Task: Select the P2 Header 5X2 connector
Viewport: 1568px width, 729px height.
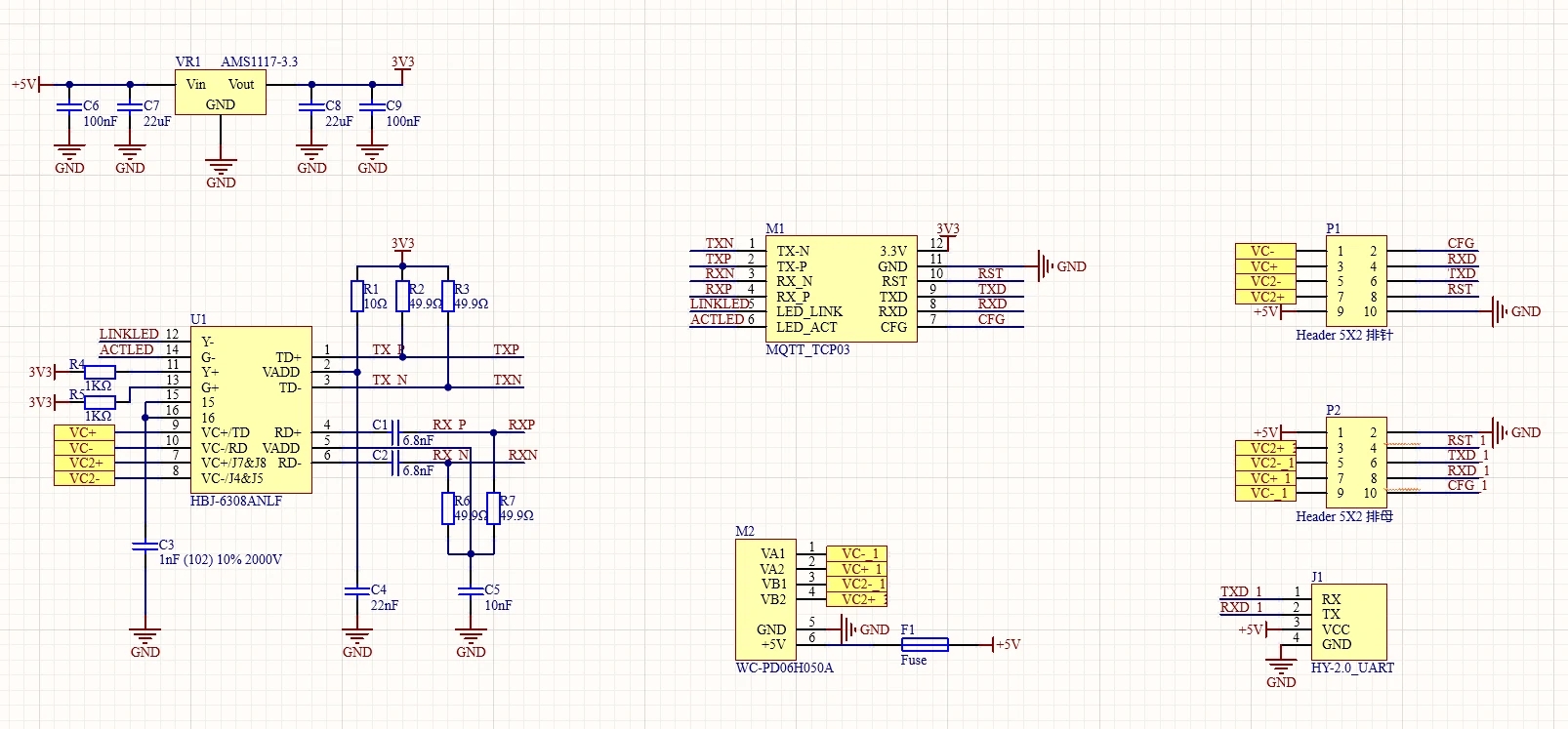Action: (1355, 463)
